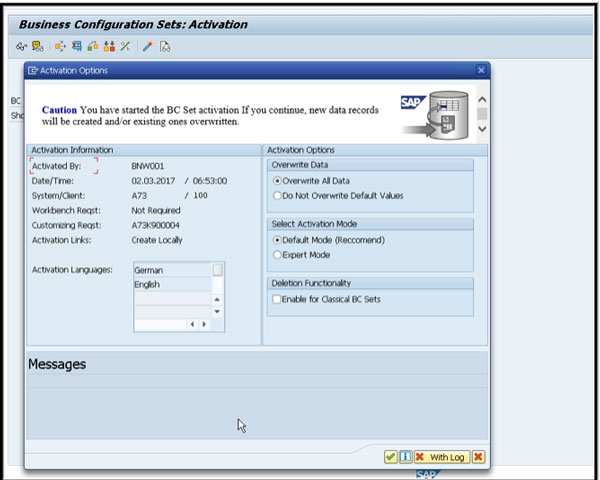
Task: Cancel dialog with the red X button
Action: point(478,457)
